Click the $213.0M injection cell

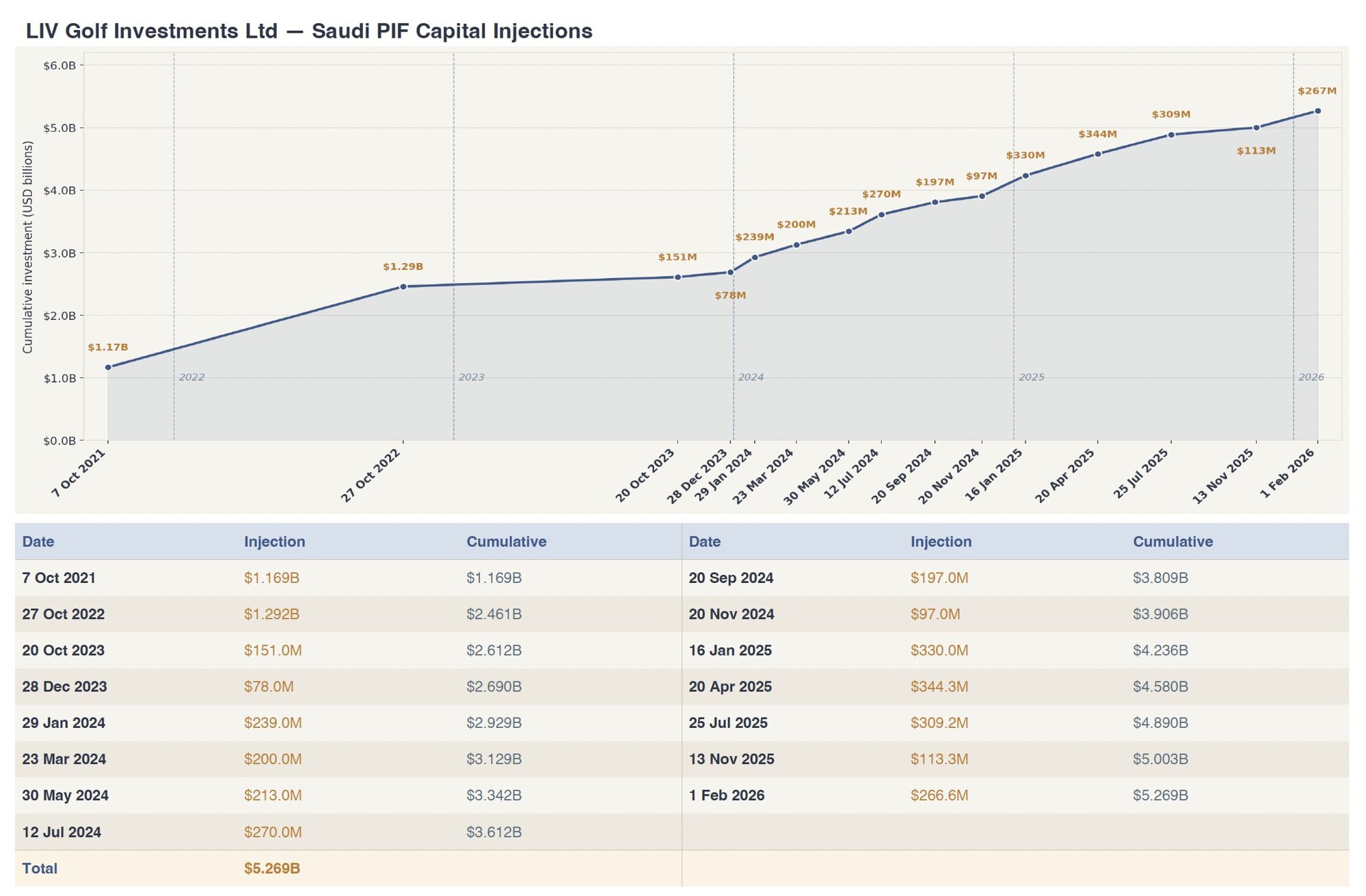273,796
